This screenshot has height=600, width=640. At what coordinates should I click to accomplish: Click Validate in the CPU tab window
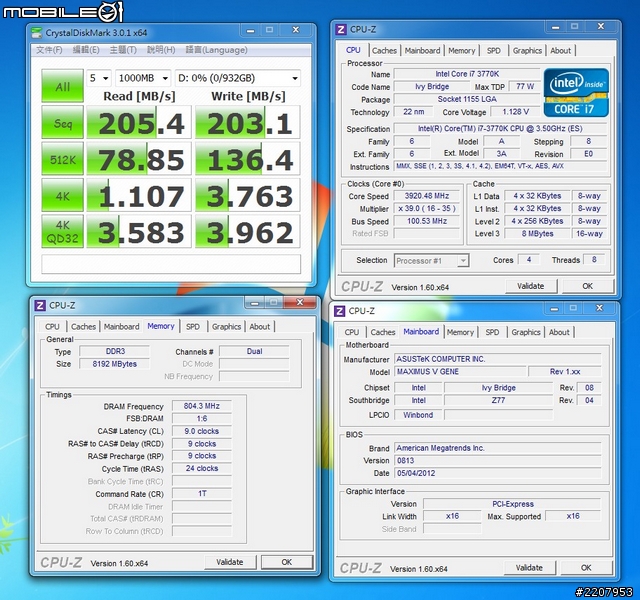click(531, 286)
